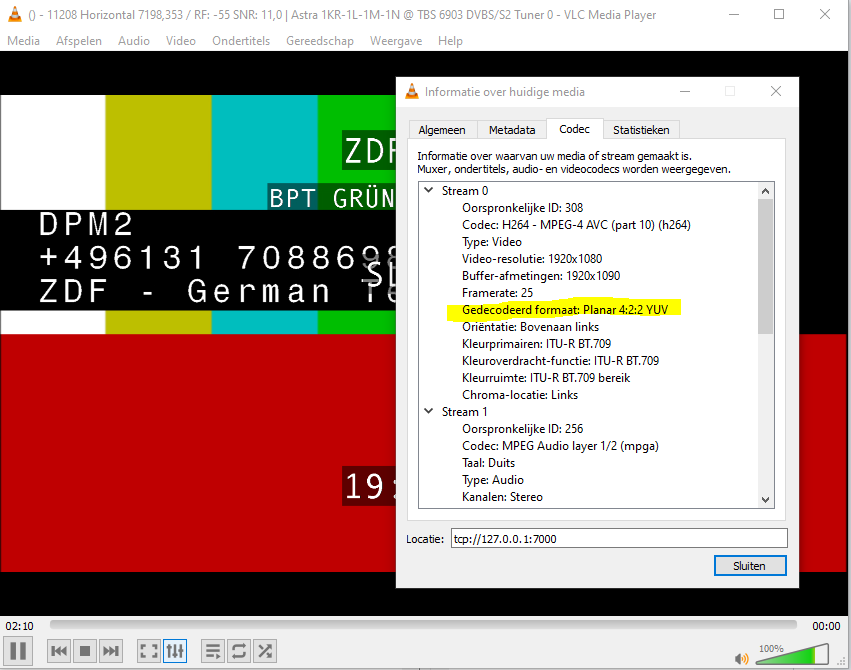Screen dimensions: 851x670
Task: Click the Sluiten button
Action: click(x=749, y=566)
